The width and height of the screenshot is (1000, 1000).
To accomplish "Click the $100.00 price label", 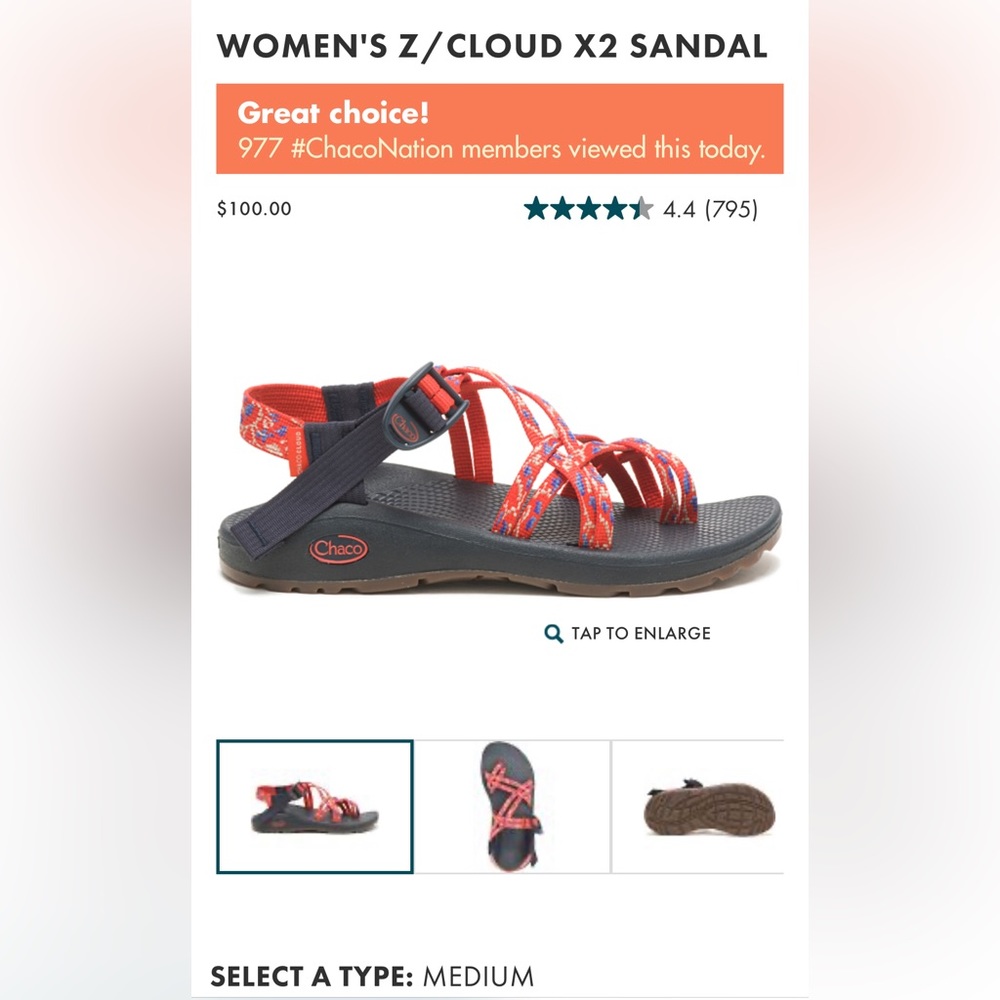I will 252,209.
